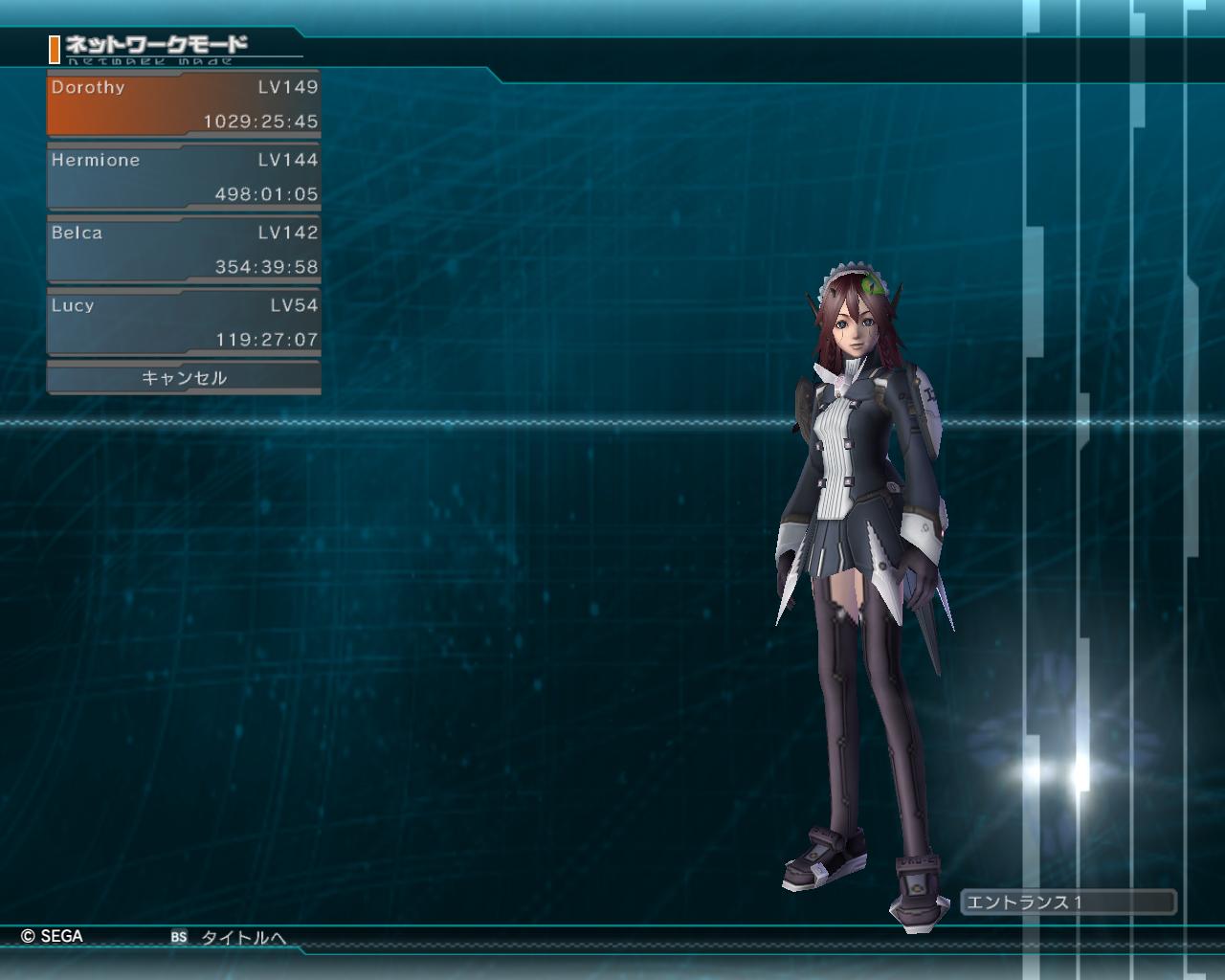
Task: Click the エントランス1 location label
Action: pos(1068,902)
